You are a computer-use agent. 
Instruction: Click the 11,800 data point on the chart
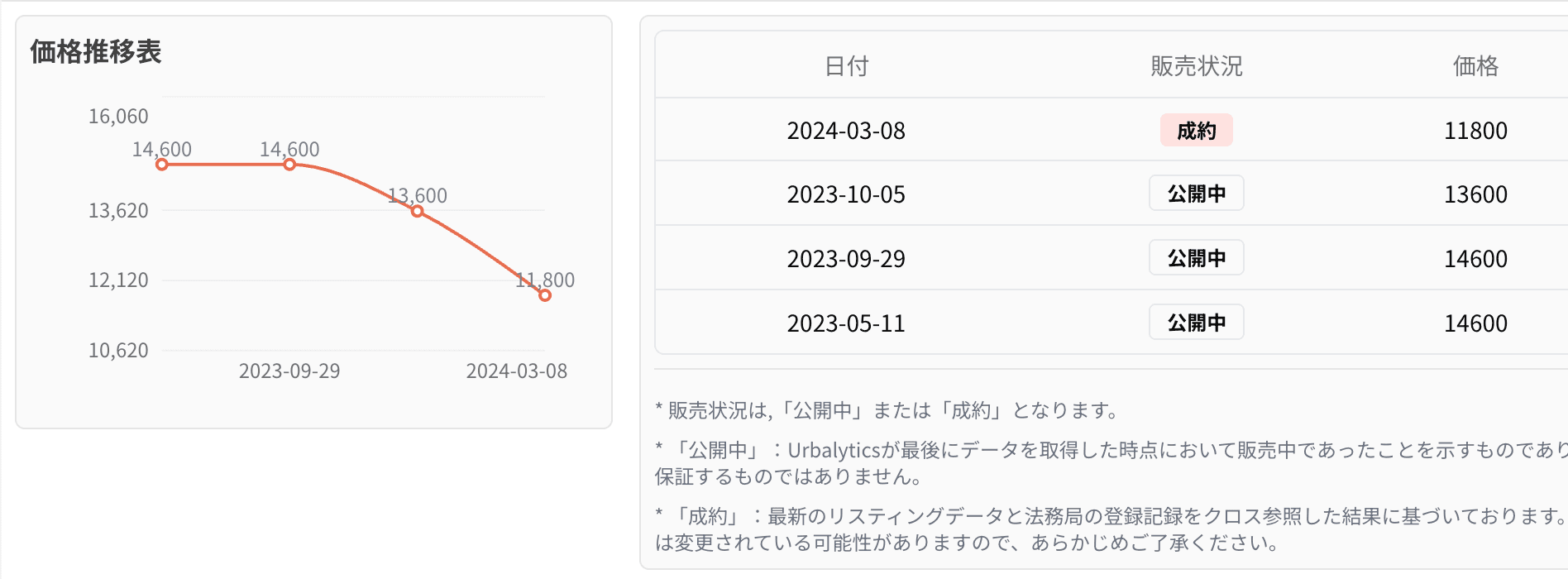[543, 295]
